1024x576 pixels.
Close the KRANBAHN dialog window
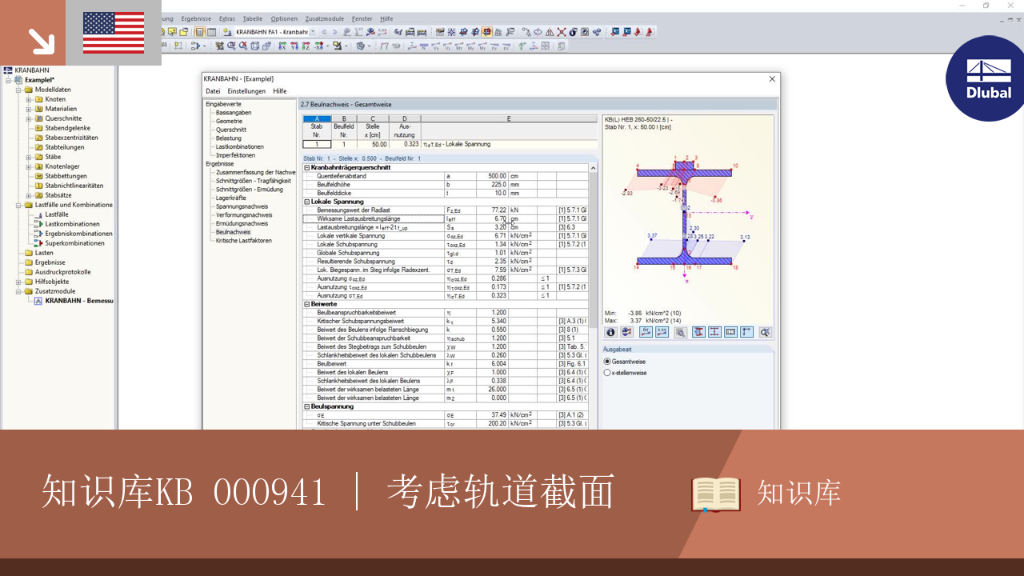(x=772, y=78)
